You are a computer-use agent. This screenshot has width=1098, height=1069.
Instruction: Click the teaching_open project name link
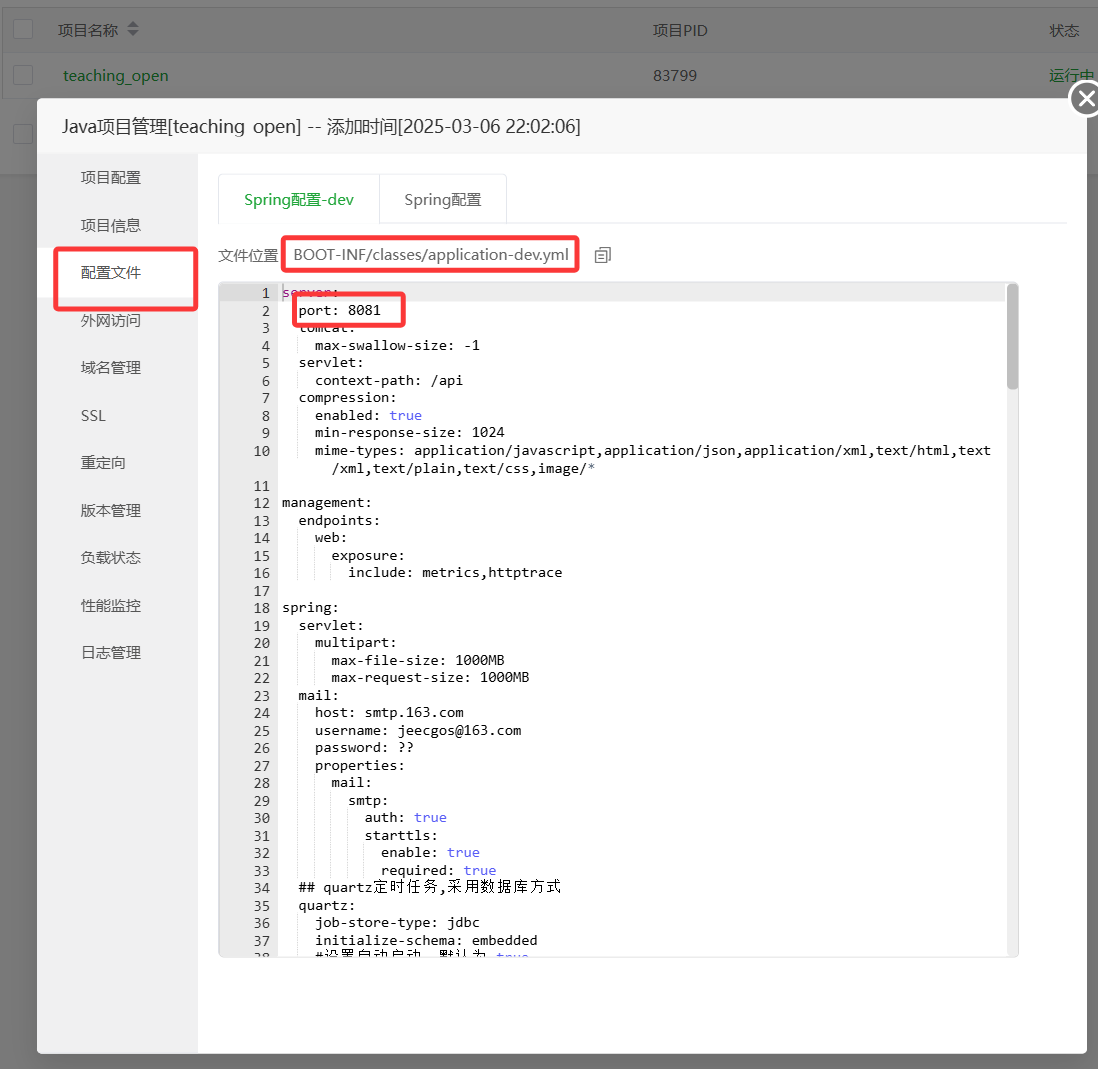pos(115,75)
